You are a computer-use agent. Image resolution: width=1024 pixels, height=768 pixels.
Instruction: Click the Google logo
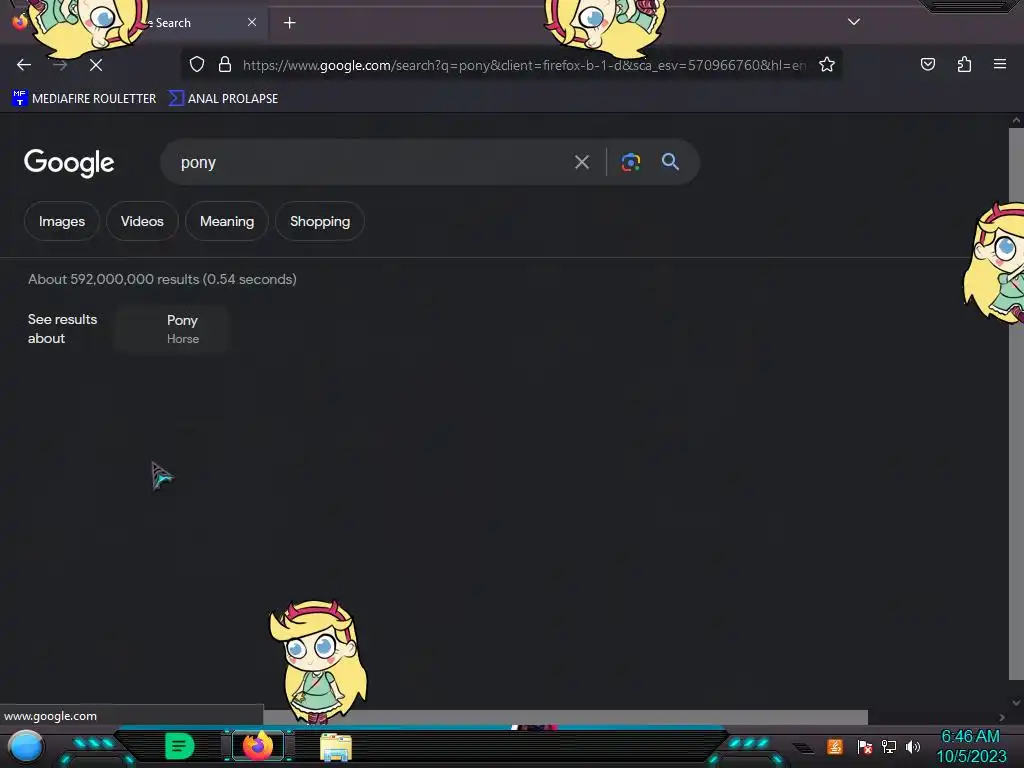coord(69,163)
